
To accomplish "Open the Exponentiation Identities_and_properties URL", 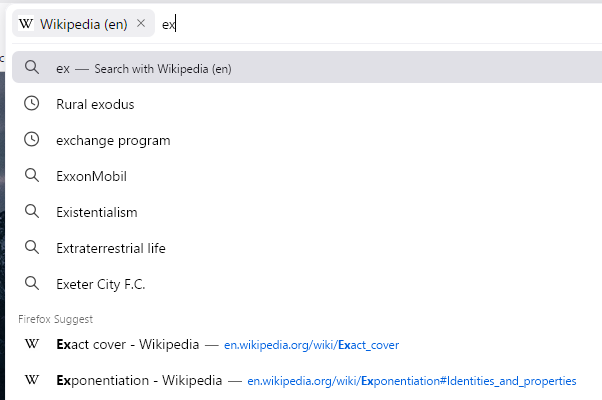I will (412, 381).
